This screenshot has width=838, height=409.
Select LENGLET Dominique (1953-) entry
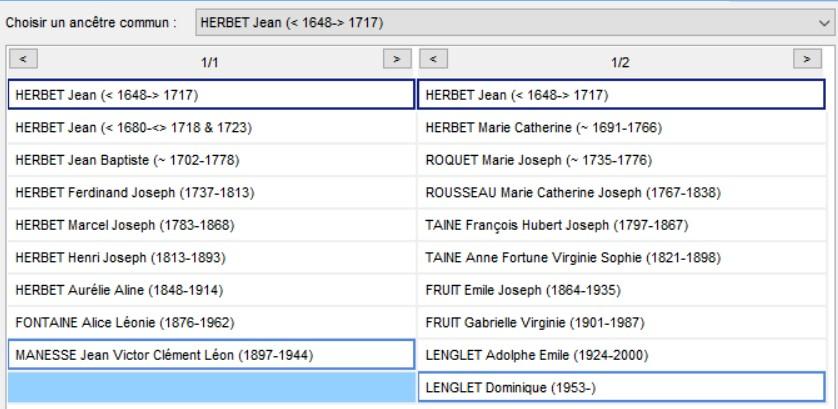pos(622,388)
